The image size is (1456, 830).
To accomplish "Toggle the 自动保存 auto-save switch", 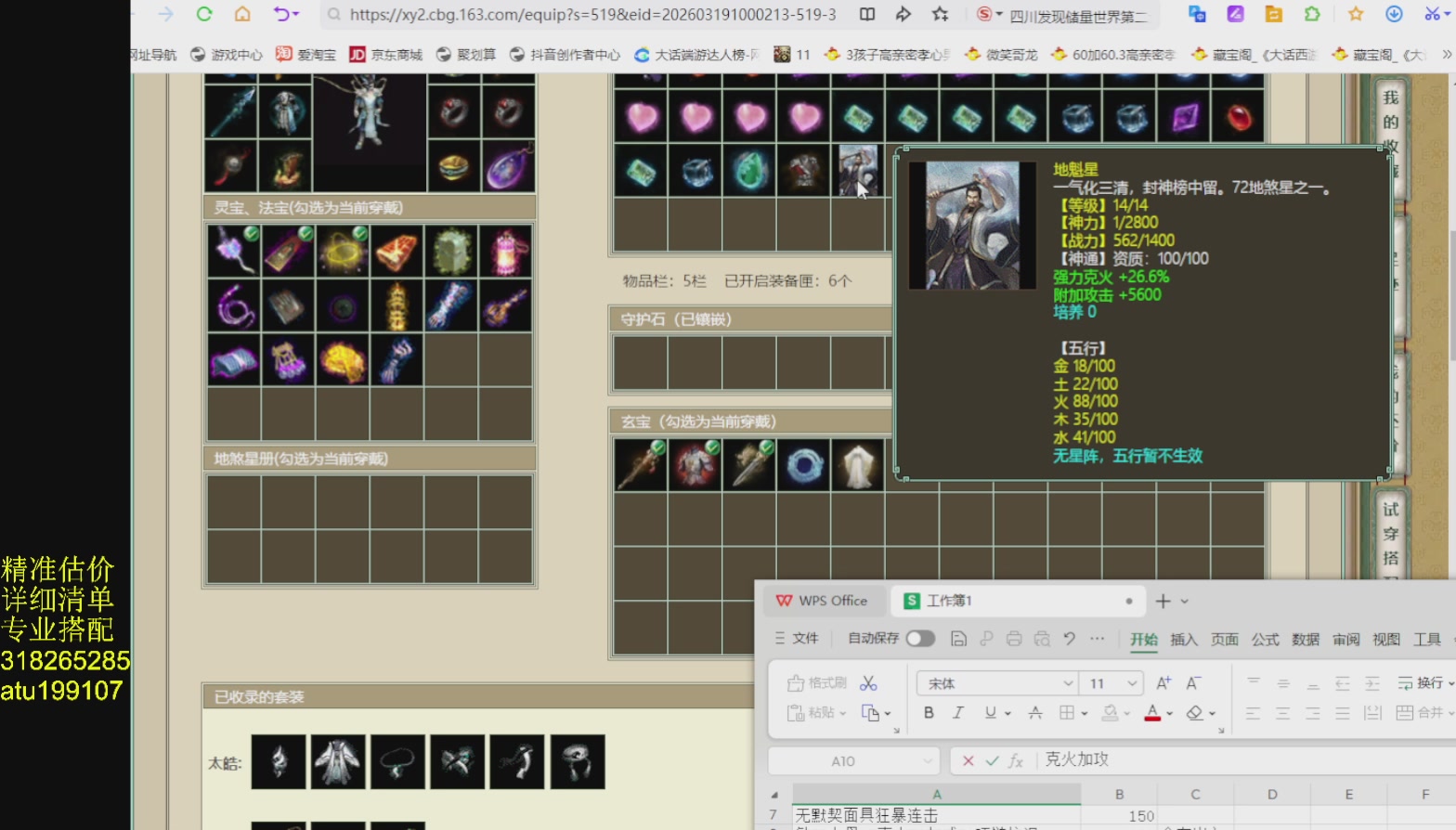I will pyautogui.click(x=919, y=639).
